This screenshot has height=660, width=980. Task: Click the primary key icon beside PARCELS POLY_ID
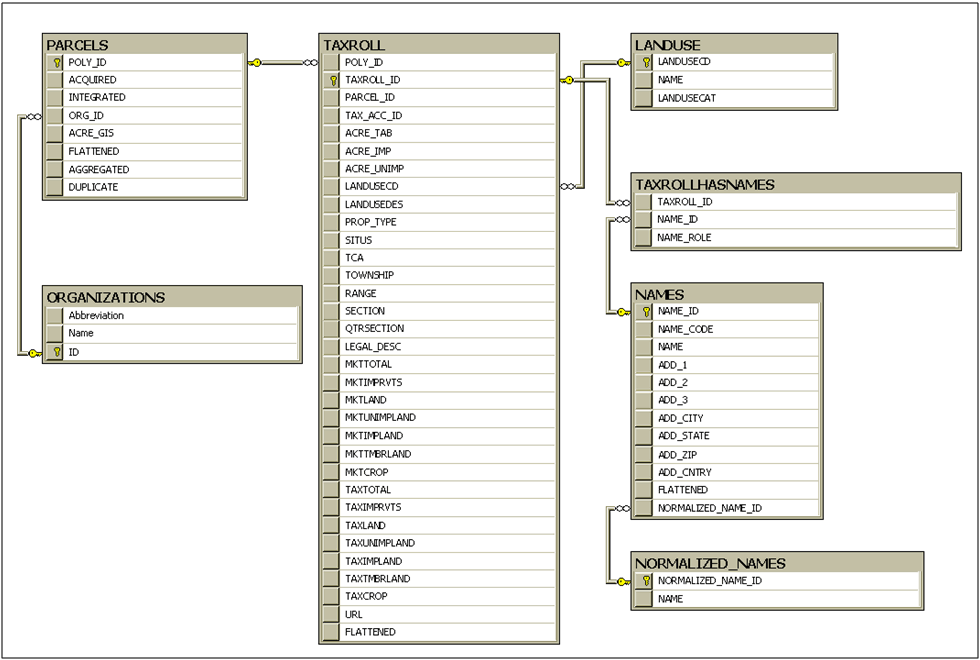57,62
